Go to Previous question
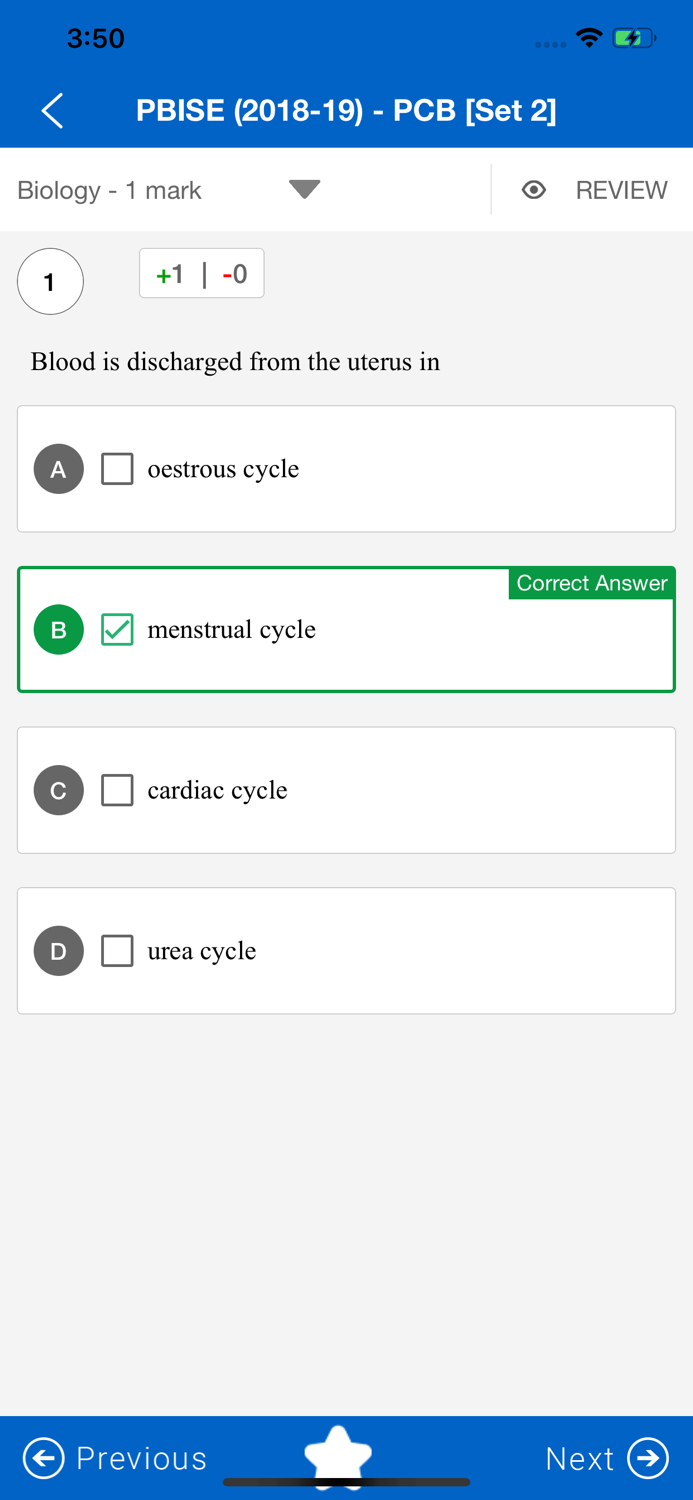The height and width of the screenshot is (1500, 693). click(x=141, y=1458)
